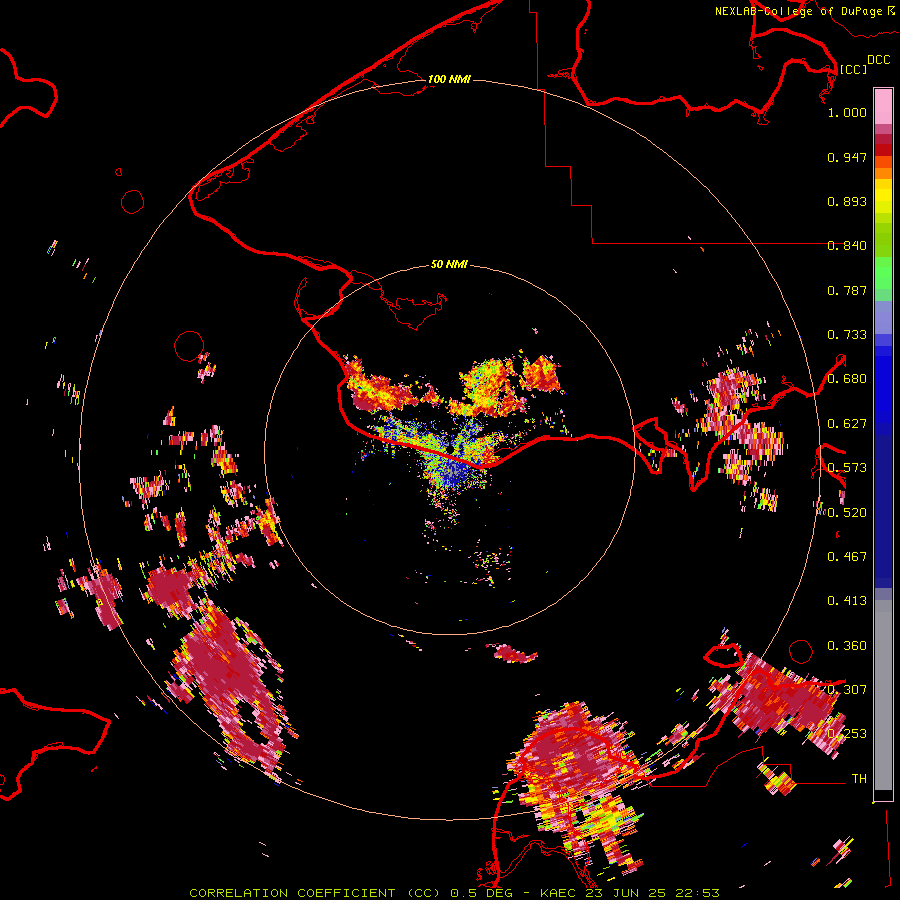Image resolution: width=900 pixels, height=900 pixels.
Task: Click the TH threshold label on scale
Action: tap(859, 779)
